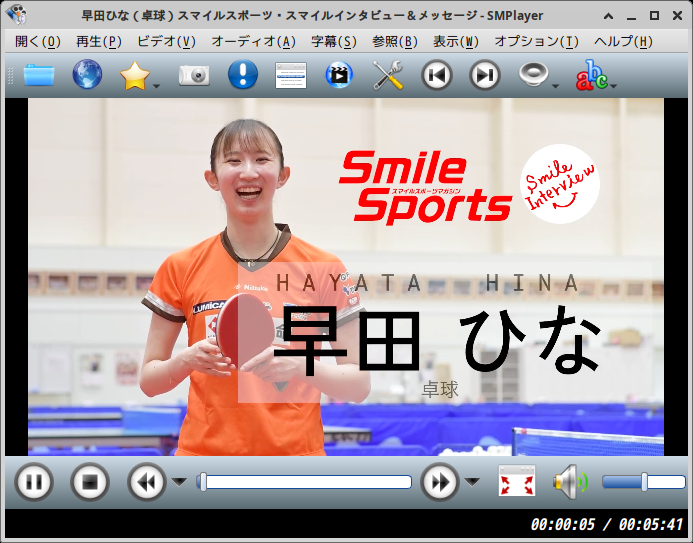This screenshot has width=693, height=543.
Task: Skip to the next playlist item
Action: tap(484, 75)
